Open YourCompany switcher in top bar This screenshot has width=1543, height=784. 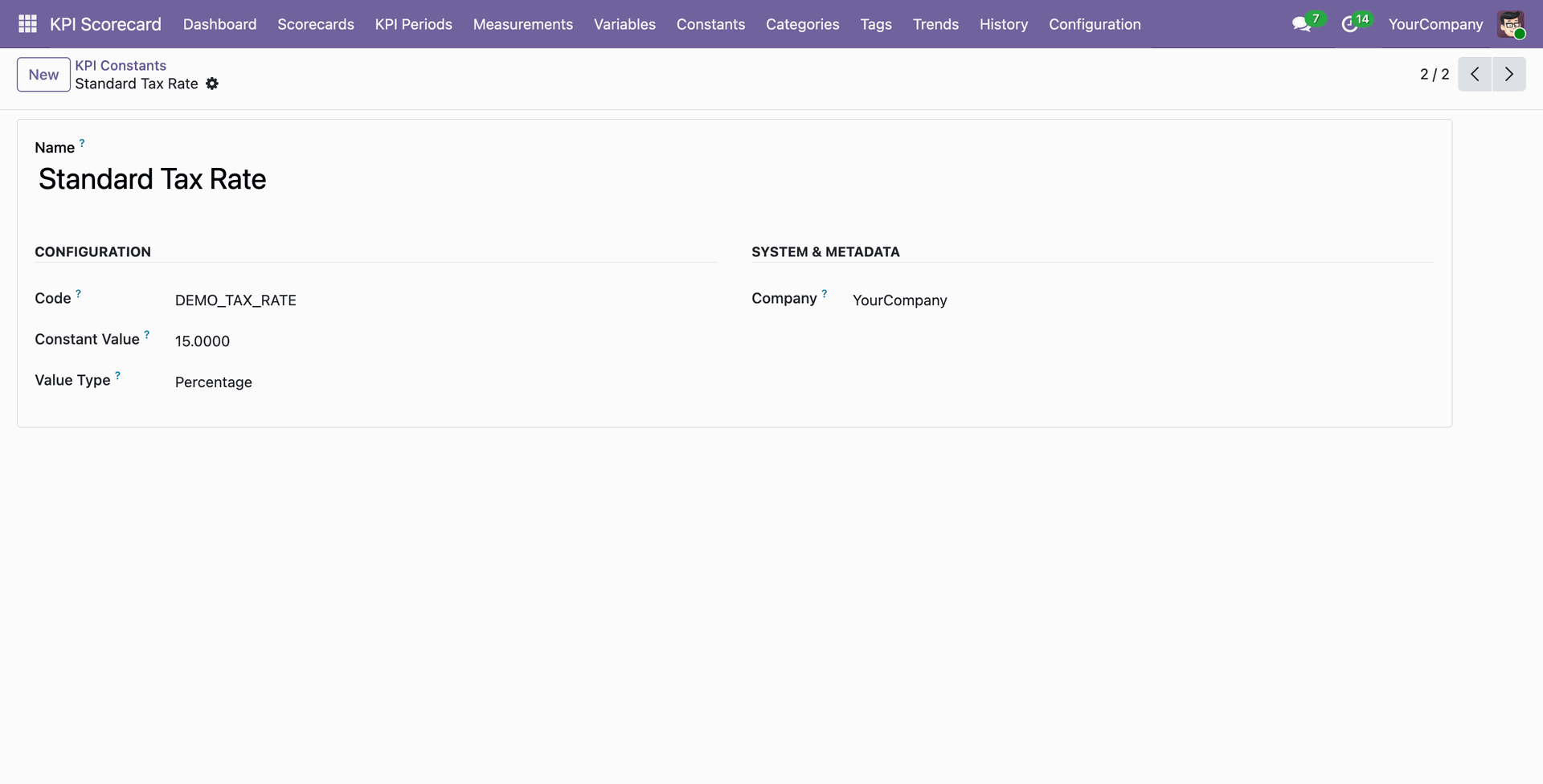click(1435, 24)
